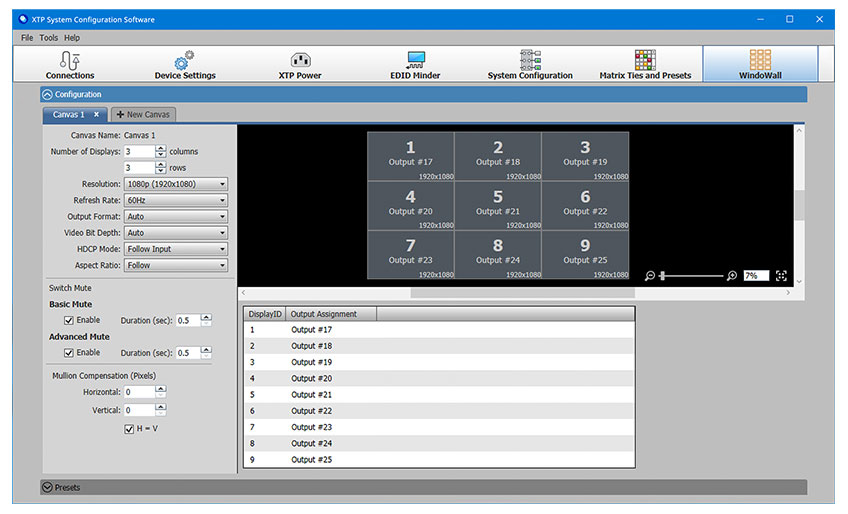Viewport: 848px width, 514px height.
Task: Click the Output Assignment column header
Action: pos(331,314)
